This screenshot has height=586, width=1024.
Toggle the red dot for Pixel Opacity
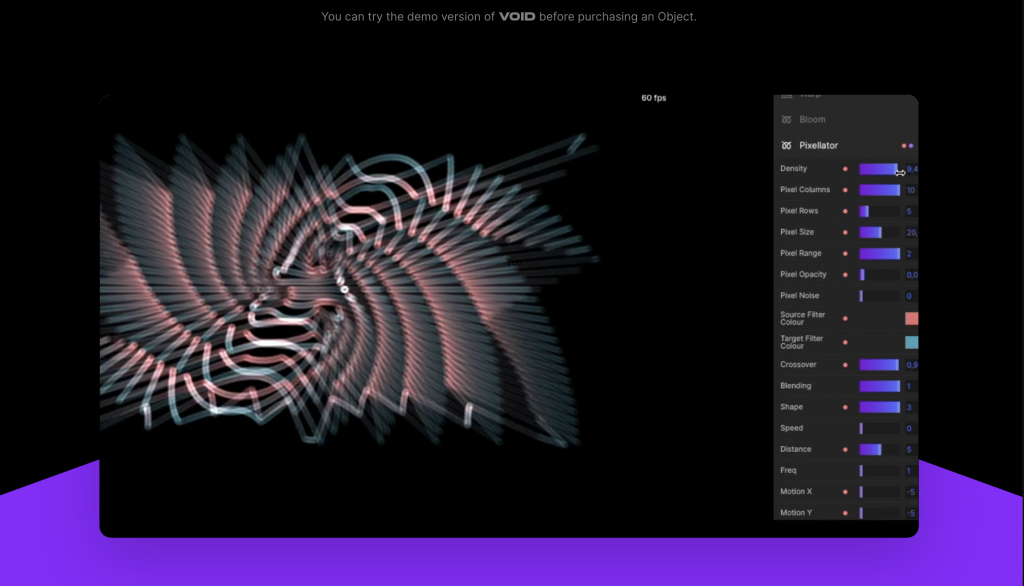[845, 275]
